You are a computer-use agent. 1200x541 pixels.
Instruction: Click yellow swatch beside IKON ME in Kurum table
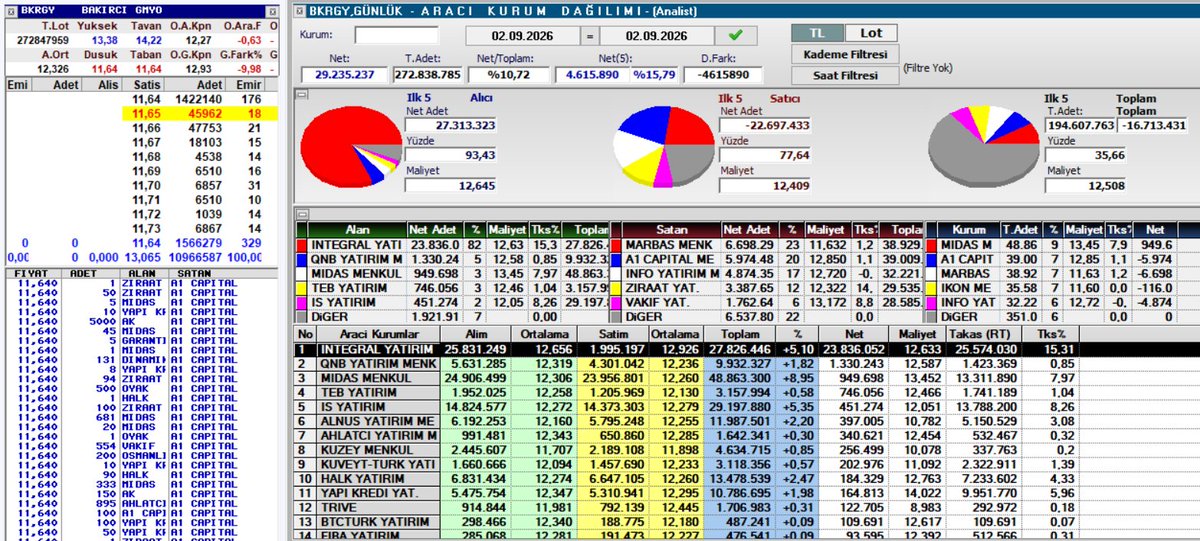click(x=931, y=288)
